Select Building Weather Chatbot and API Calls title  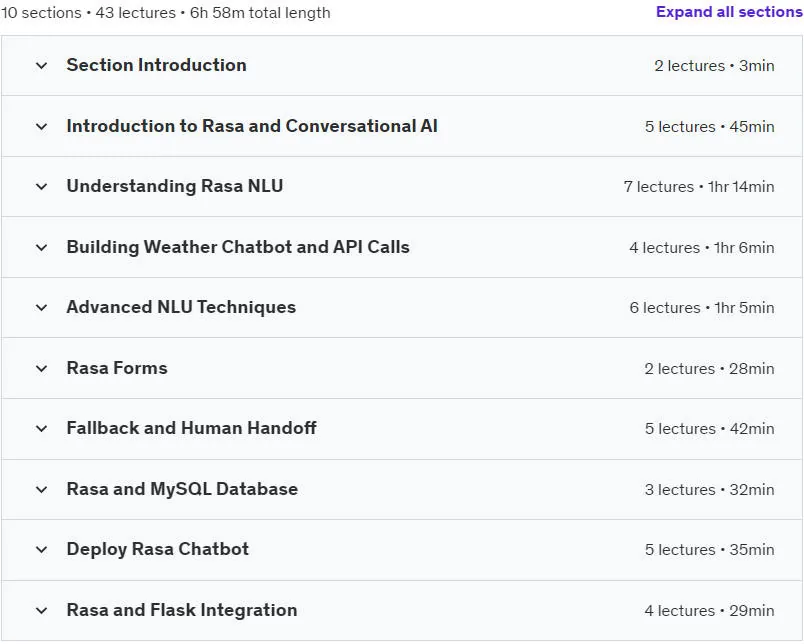(x=238, y=247)
